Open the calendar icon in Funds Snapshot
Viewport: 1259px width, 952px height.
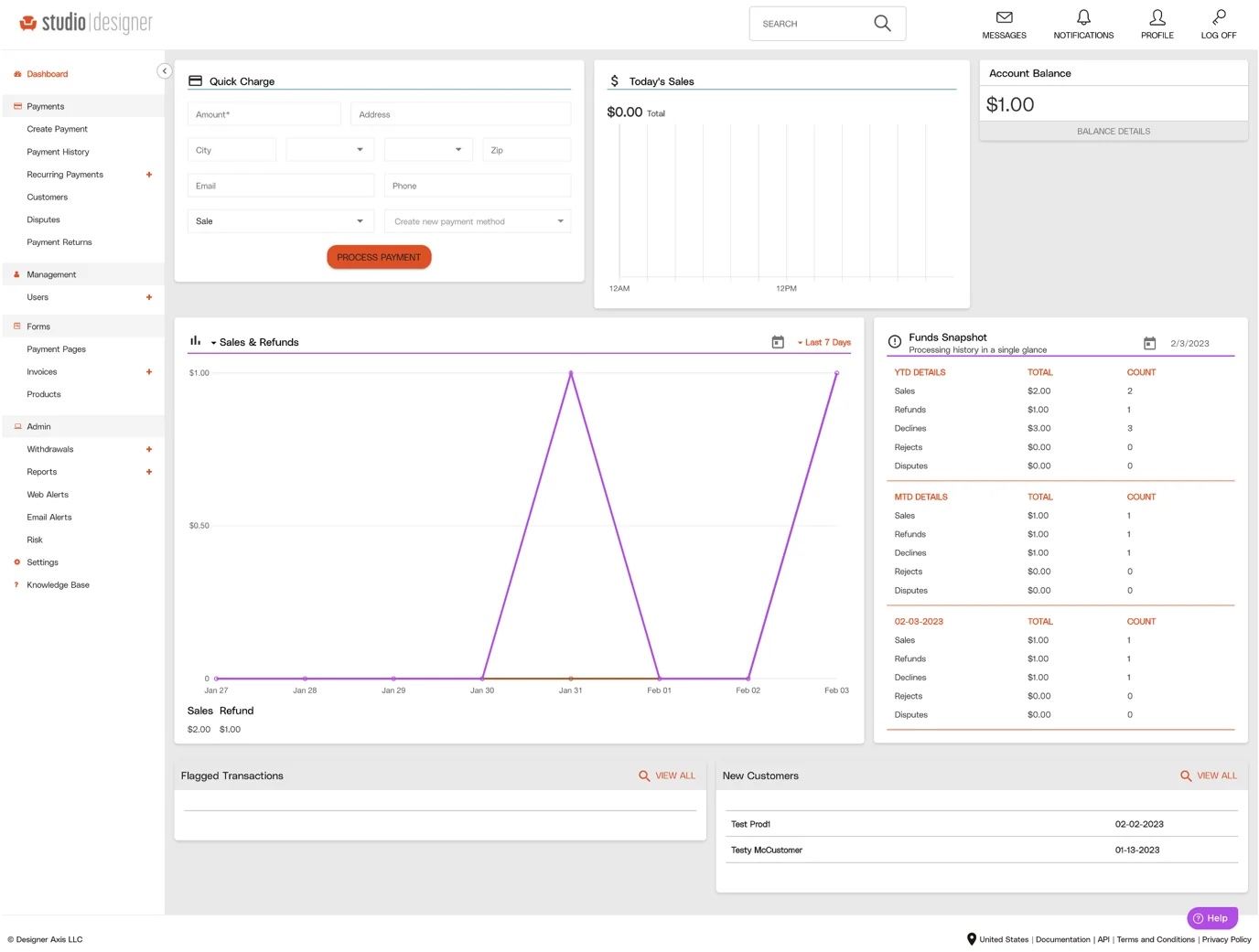1149,343
